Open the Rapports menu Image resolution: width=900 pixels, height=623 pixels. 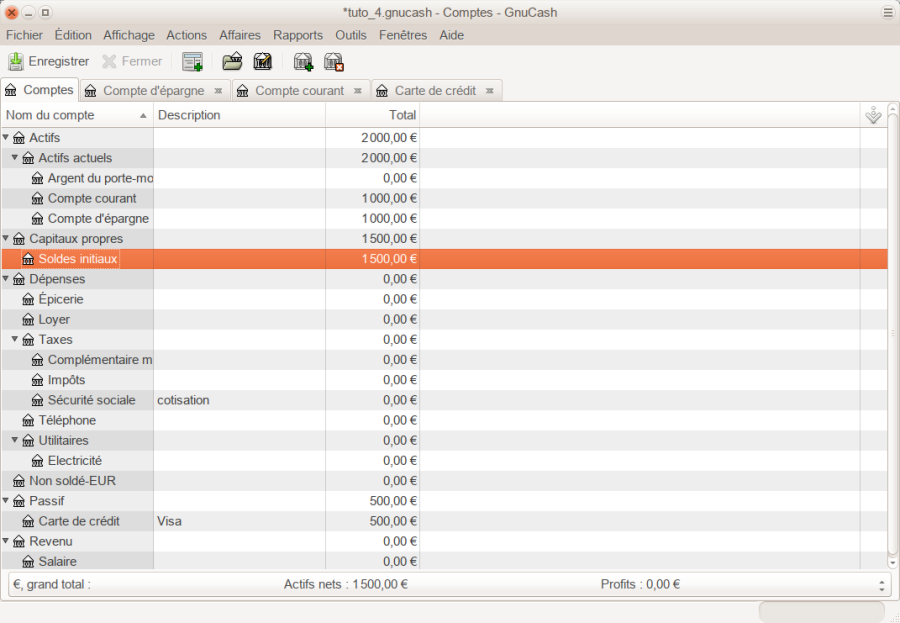[x=298, y=35]
